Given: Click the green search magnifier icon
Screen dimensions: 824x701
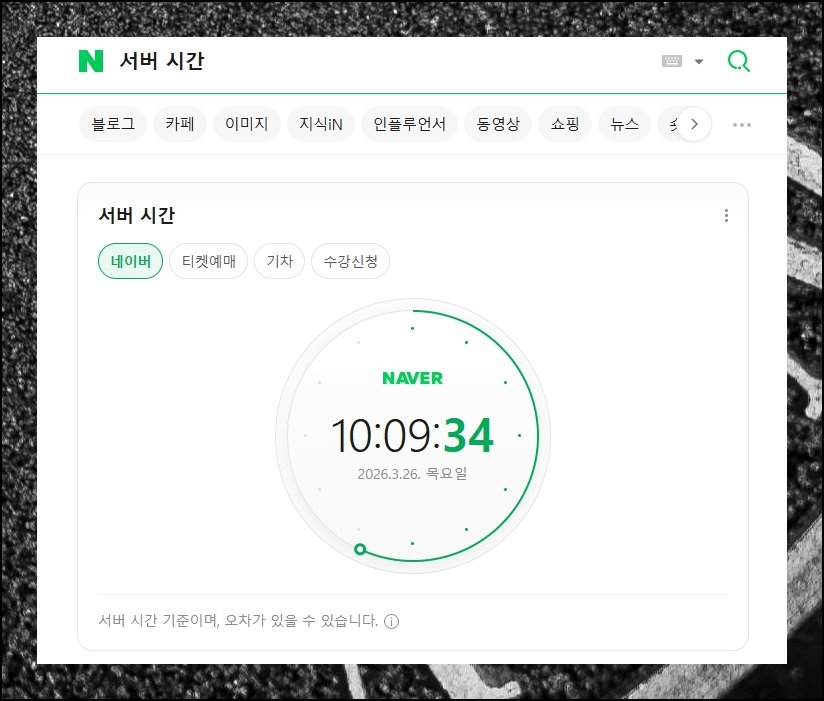Looking at the screenshot, I should pos(739,61).
